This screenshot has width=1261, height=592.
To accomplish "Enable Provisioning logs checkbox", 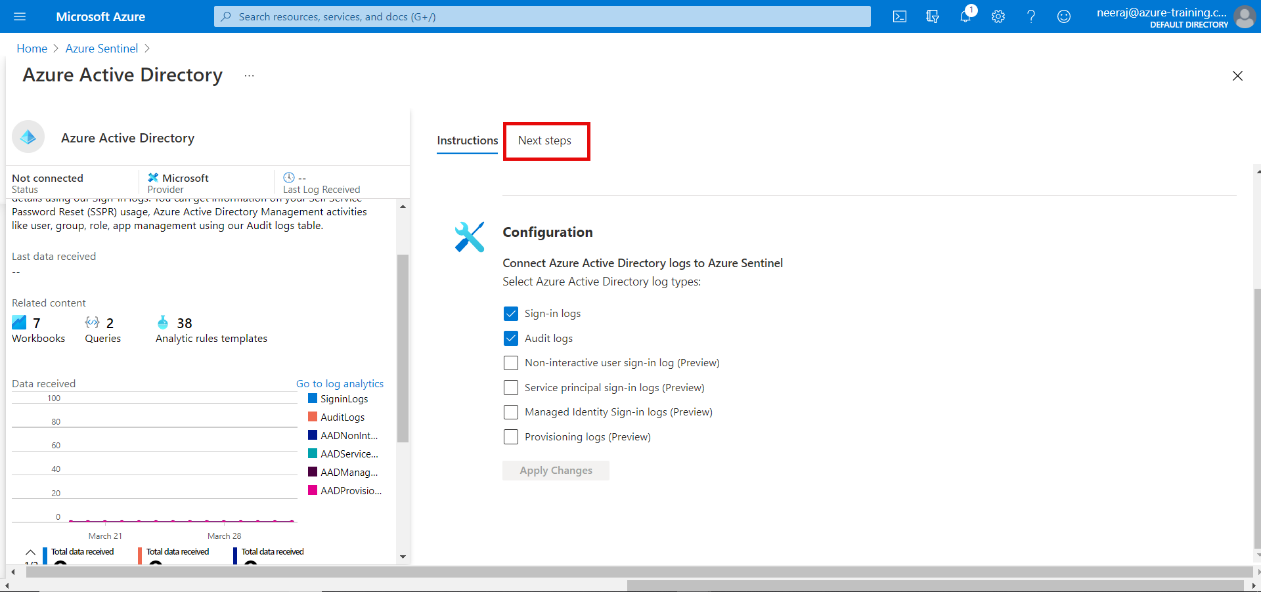I will click(x=511, y=437).
